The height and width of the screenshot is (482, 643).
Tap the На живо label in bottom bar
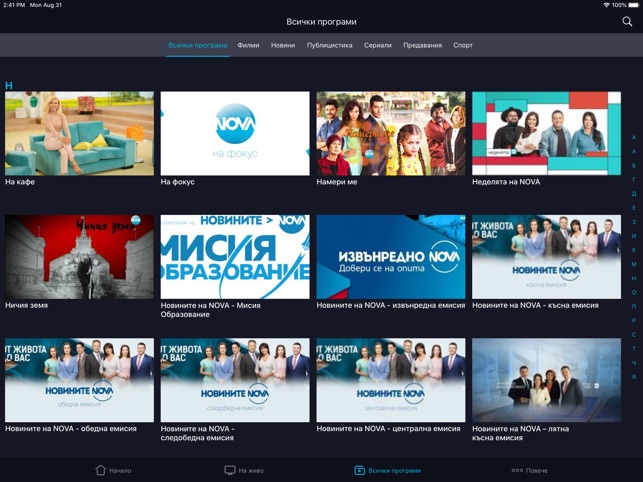(251, 471)
